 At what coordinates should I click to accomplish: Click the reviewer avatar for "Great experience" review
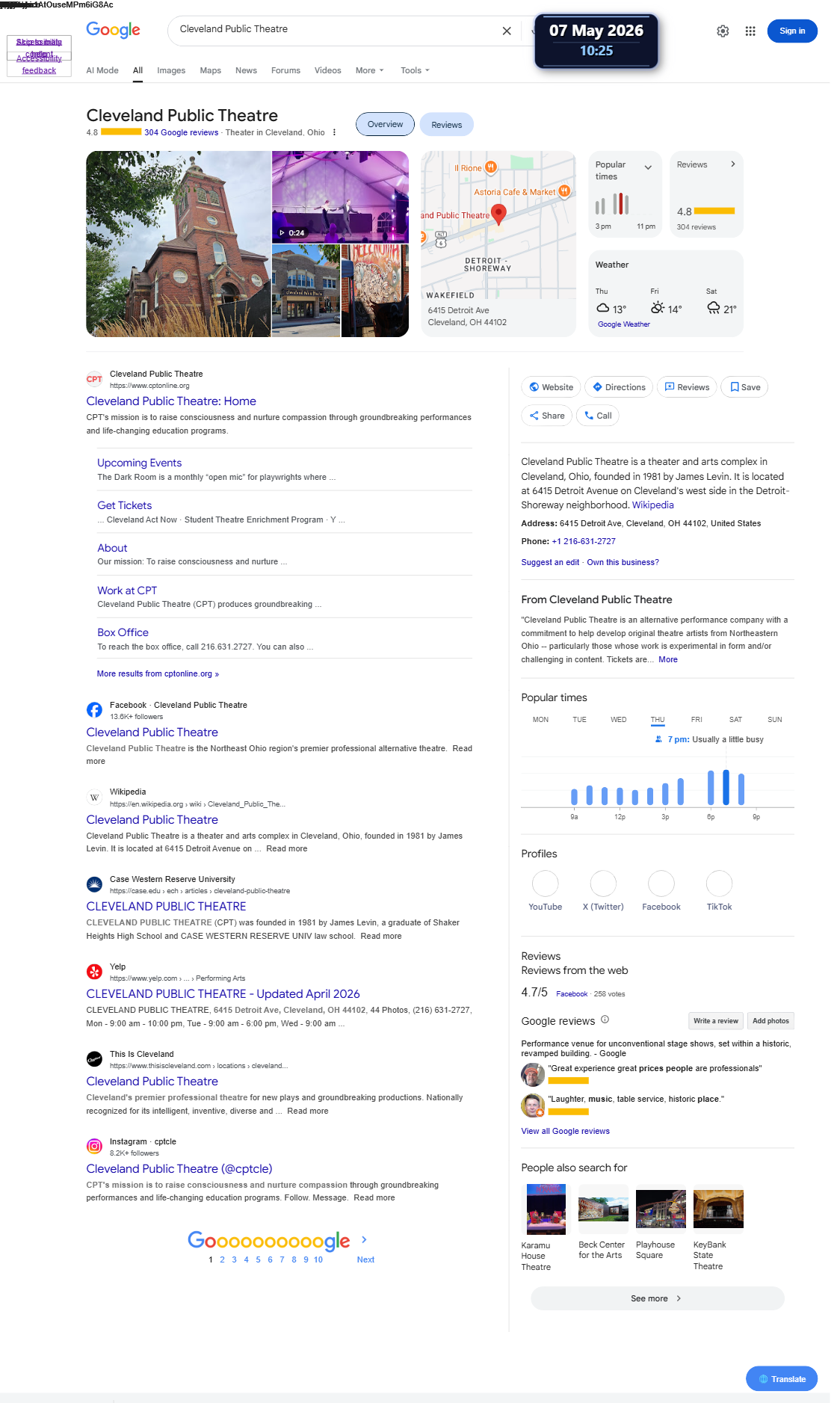pyautogui.click(x=533, y=1074)
